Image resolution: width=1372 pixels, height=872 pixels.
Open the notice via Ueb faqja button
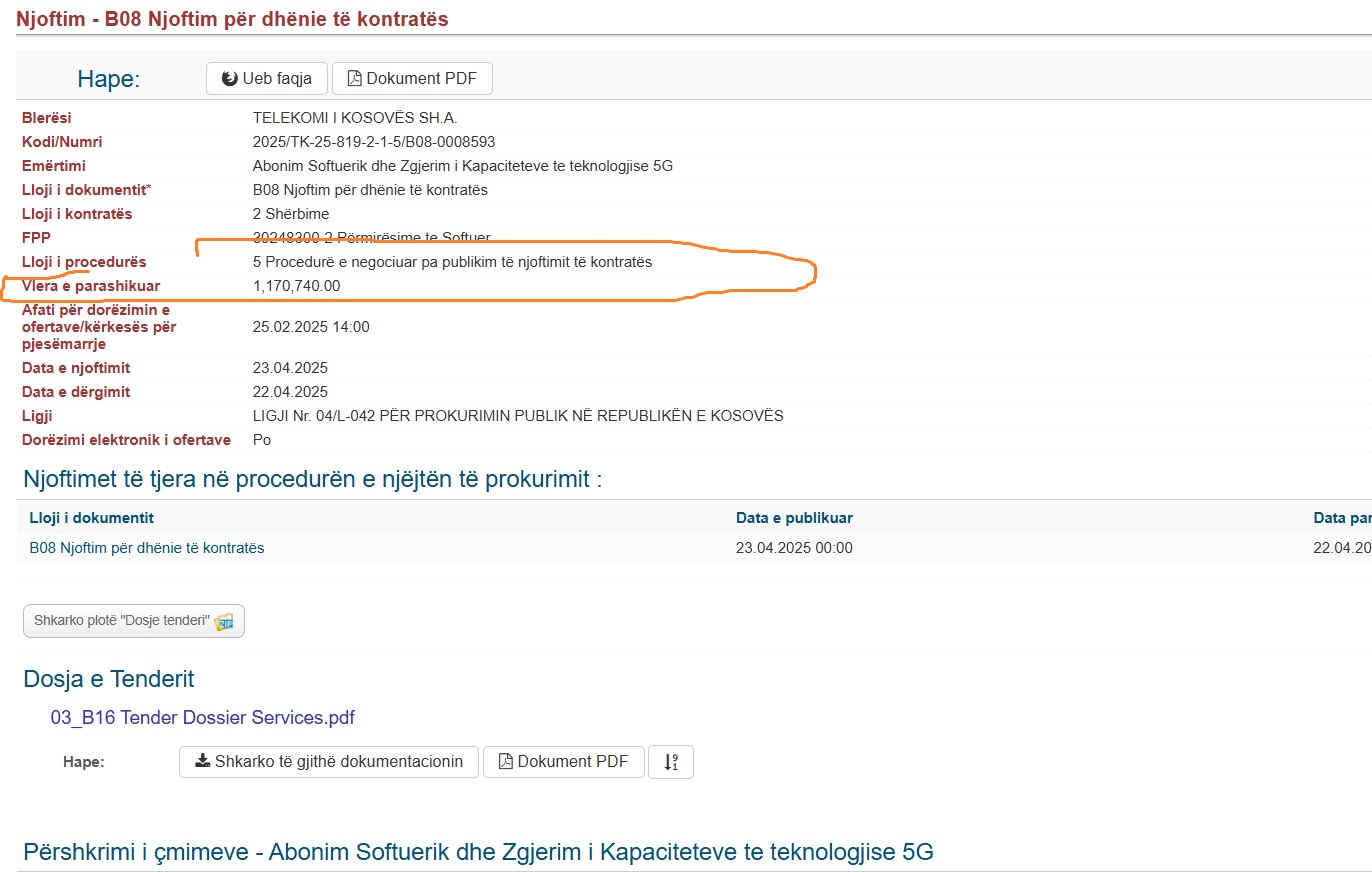pyautogui.click(x=266, y=79)
